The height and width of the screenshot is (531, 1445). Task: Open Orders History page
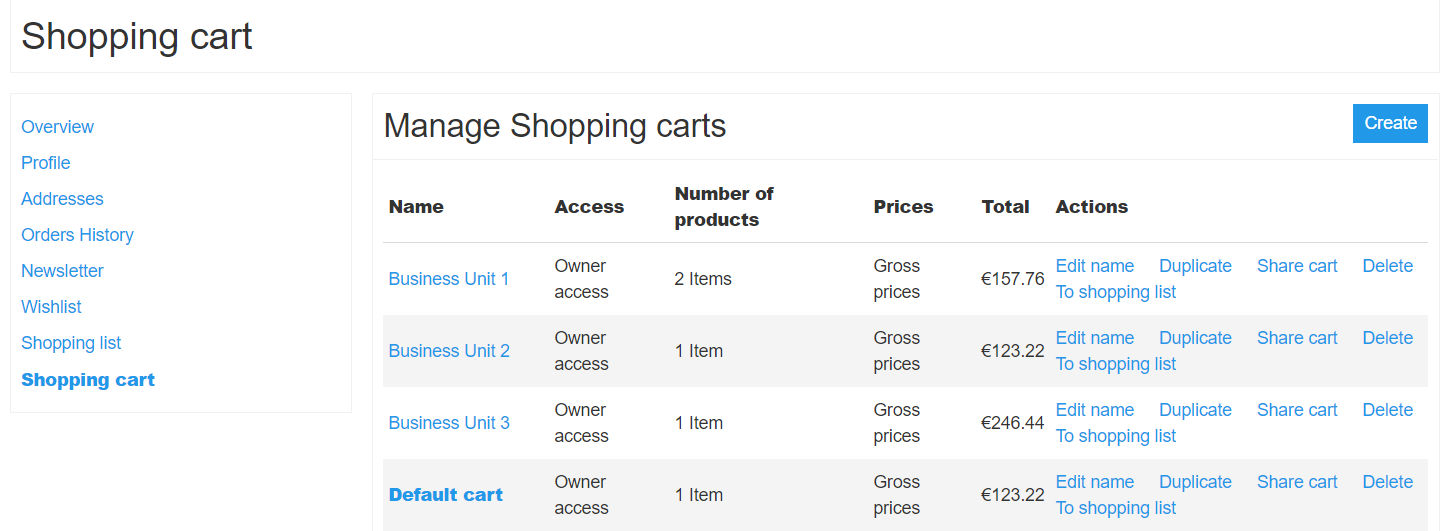pyautogui.click(x=77, y=235)
